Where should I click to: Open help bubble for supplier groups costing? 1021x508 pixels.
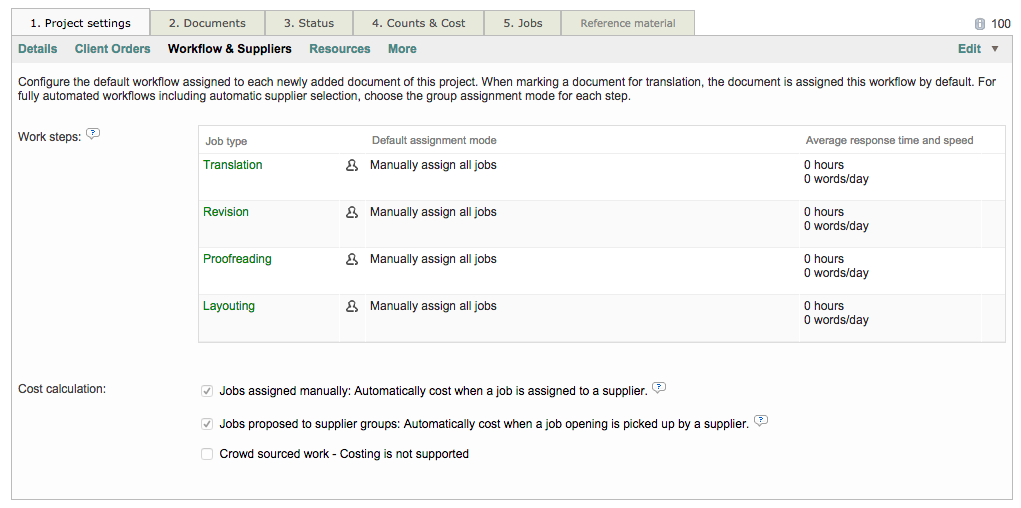761,421
